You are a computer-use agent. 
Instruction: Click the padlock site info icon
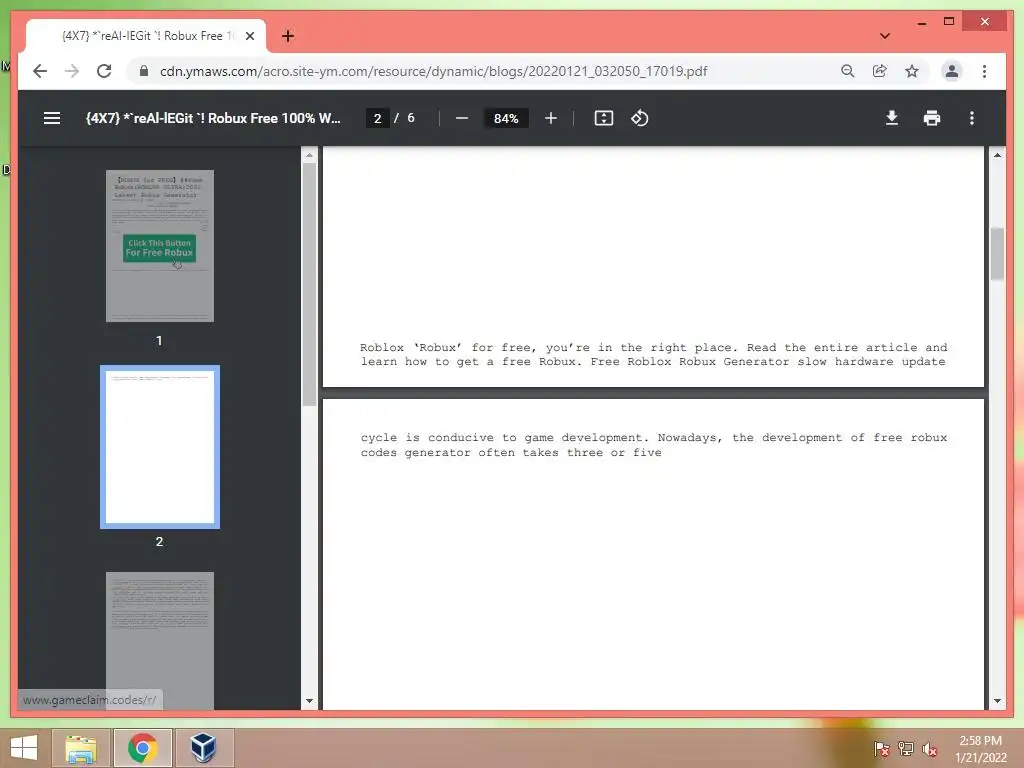point(144,71)
